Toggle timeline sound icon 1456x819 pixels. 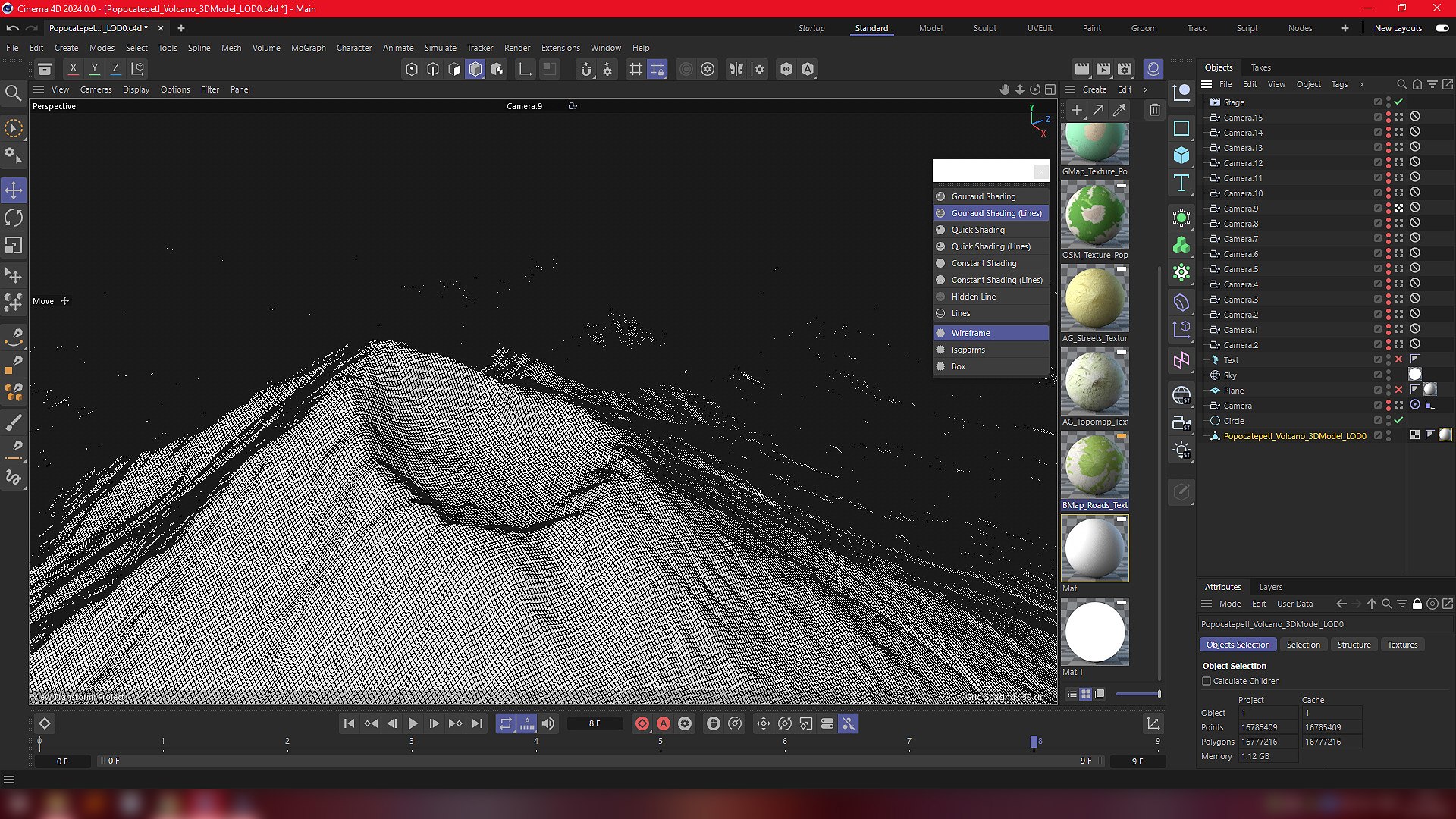coord(548,723)
